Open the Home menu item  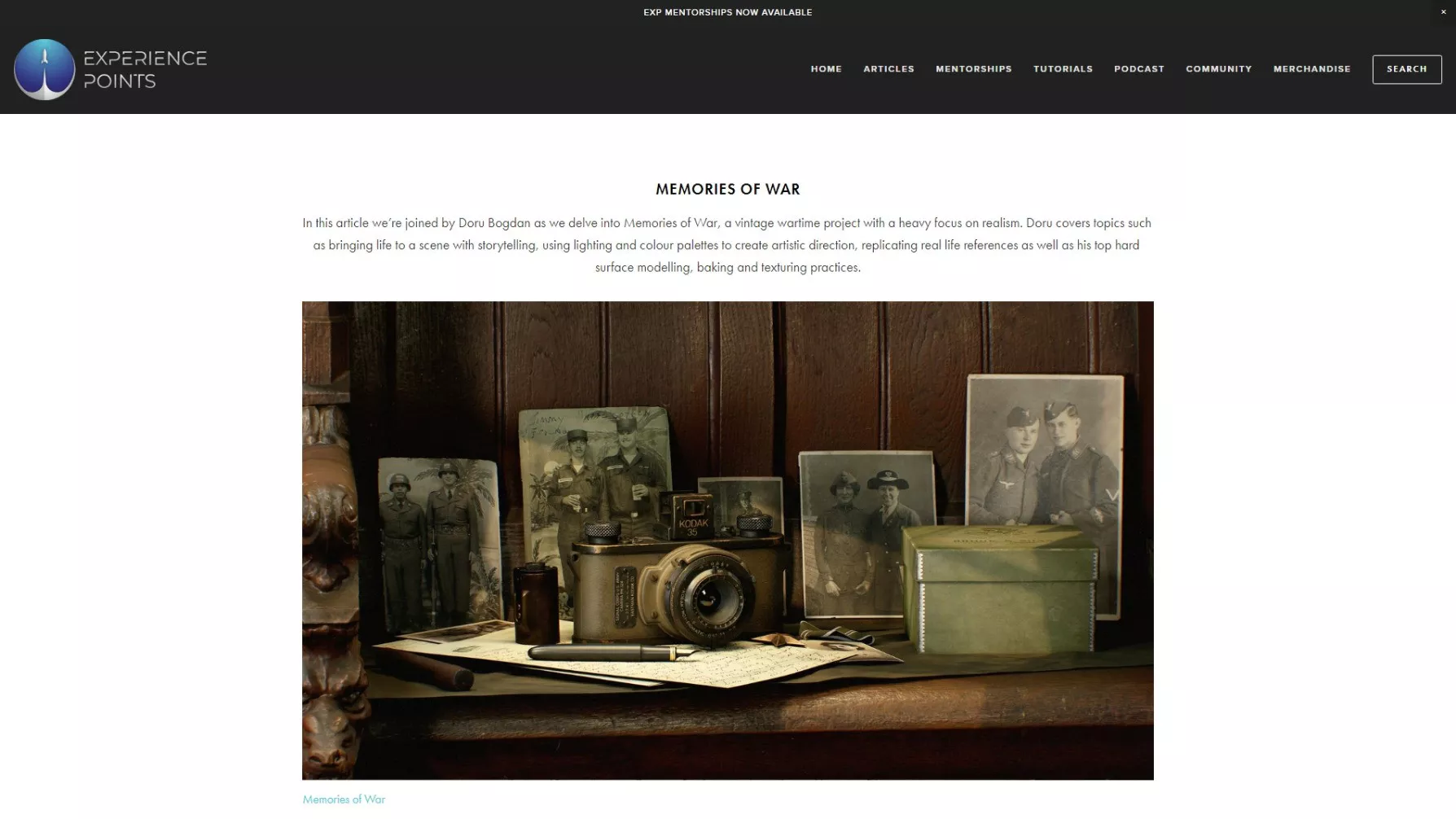click(x=826, y=69)
